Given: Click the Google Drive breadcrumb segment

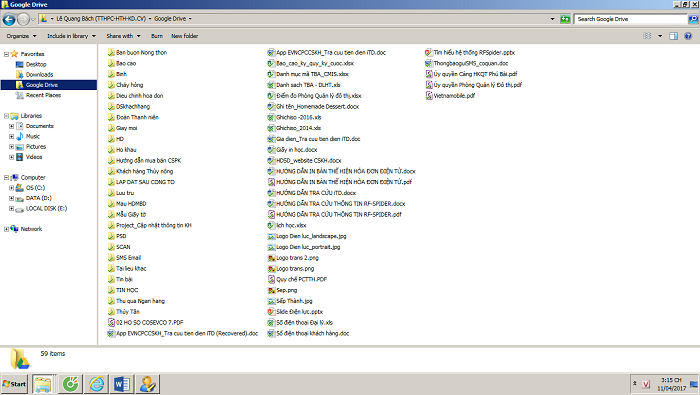Looking at the screenshot, I should click(170, 19).
